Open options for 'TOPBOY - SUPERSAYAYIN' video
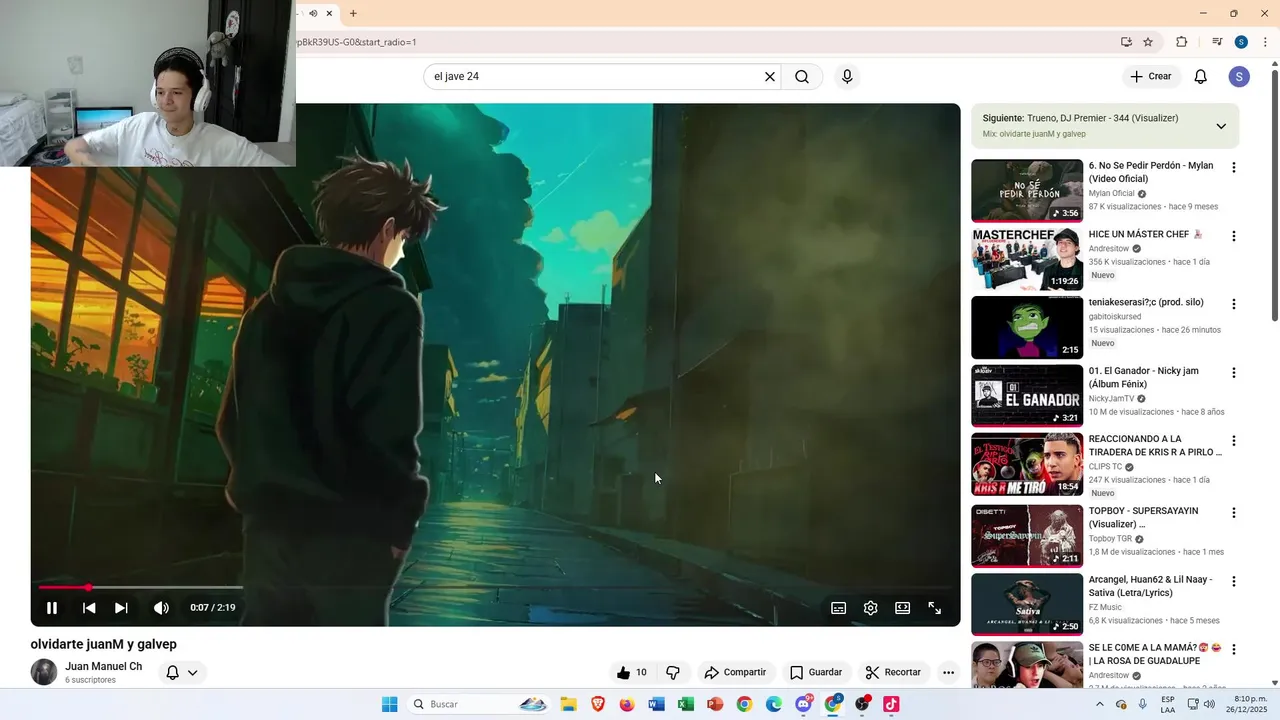The image size is (1280, 720). (1234, 513)
